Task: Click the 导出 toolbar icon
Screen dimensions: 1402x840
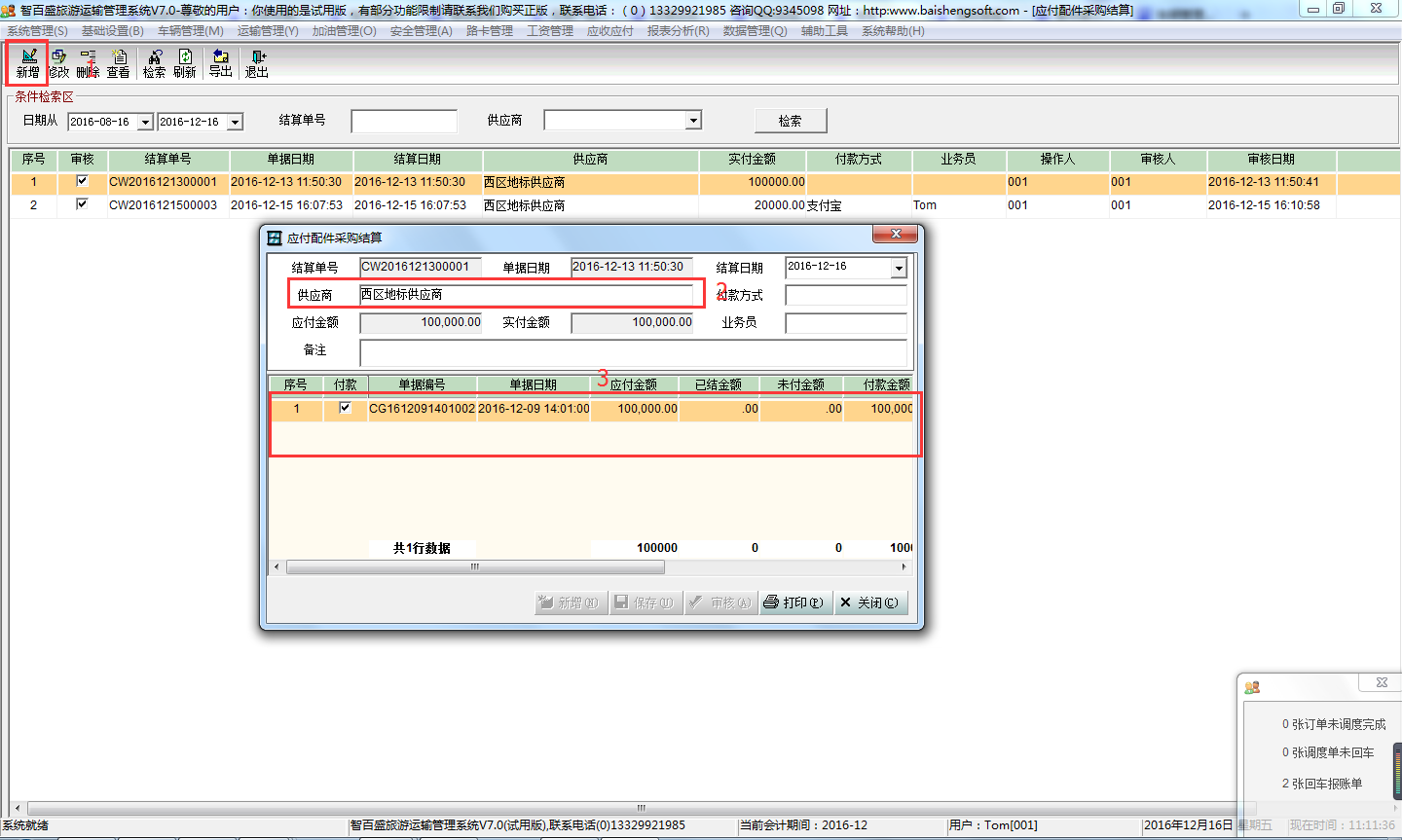Action: [221, 63]
